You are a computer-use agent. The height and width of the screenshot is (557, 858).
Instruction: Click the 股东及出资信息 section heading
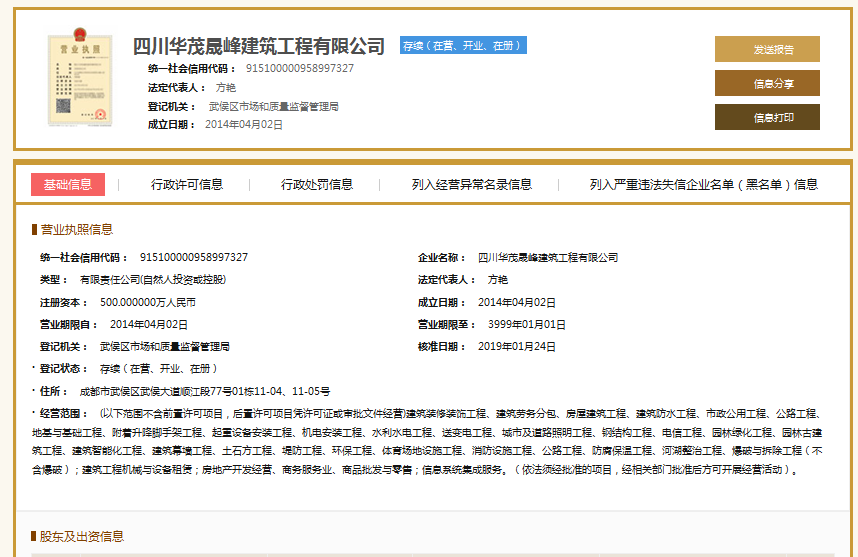pyautogui.click(x=82, y=536)
